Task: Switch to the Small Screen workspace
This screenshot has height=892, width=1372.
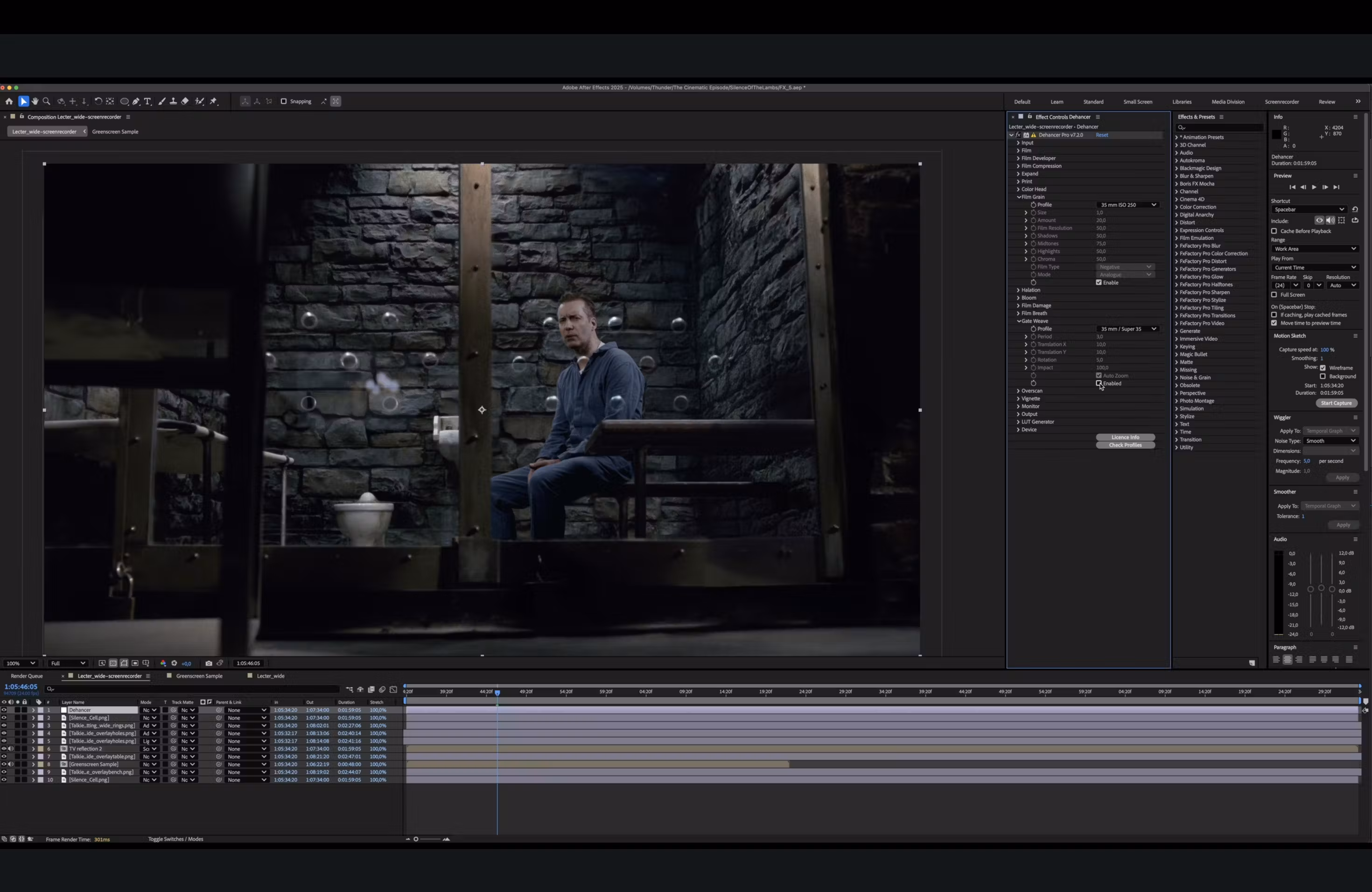Action: click(x=1137, y=102)
